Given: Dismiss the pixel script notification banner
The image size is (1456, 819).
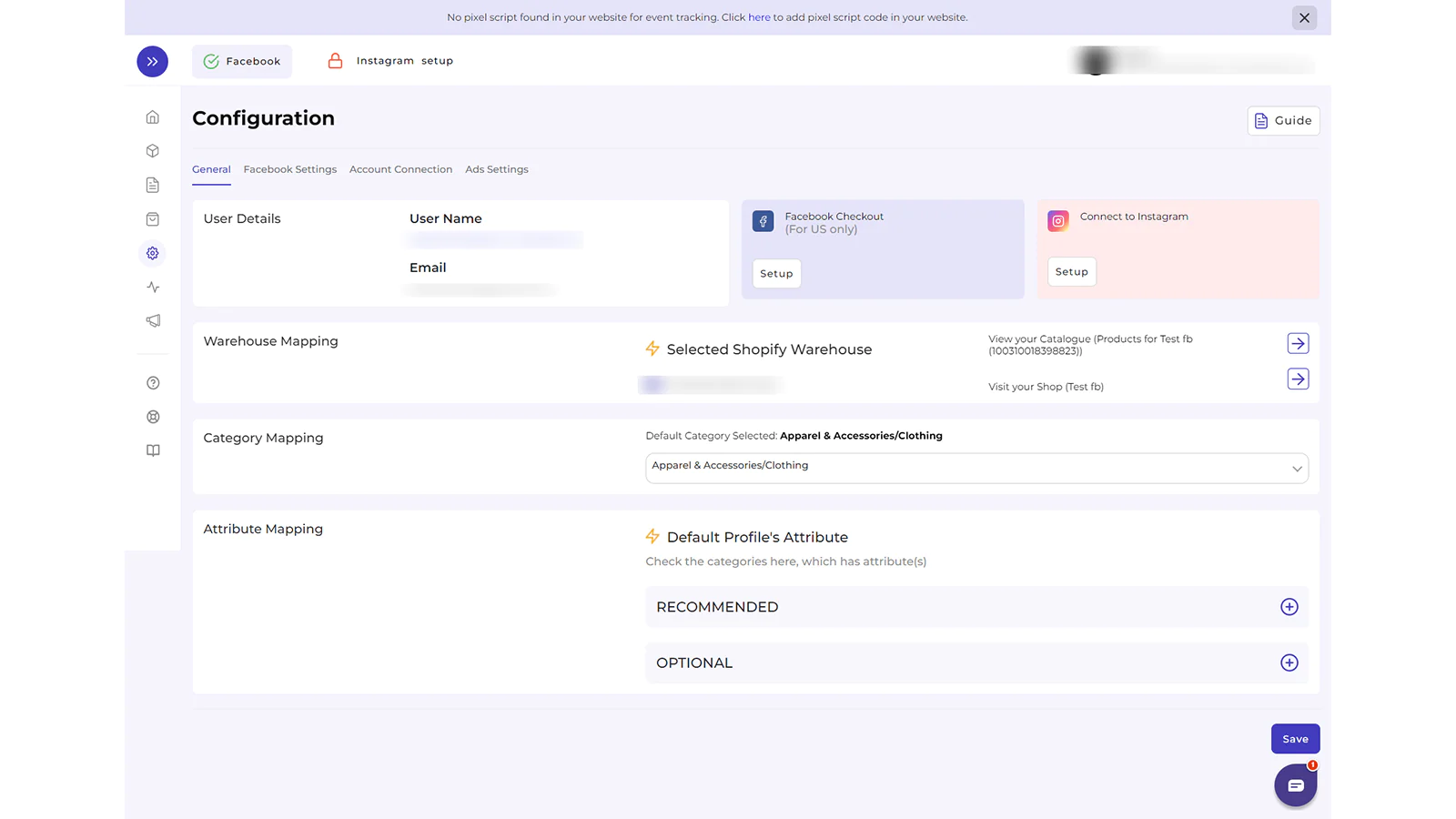Looking at the screenshot, I should 1304,17.
